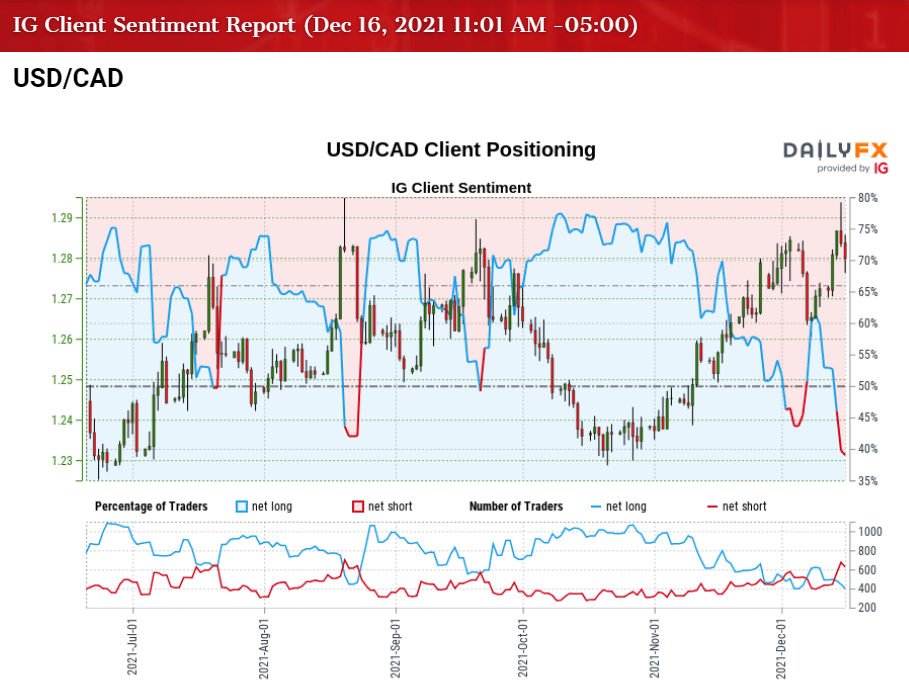
Task: Click the 40% sentiment axis label
Action: coord(868,449)
